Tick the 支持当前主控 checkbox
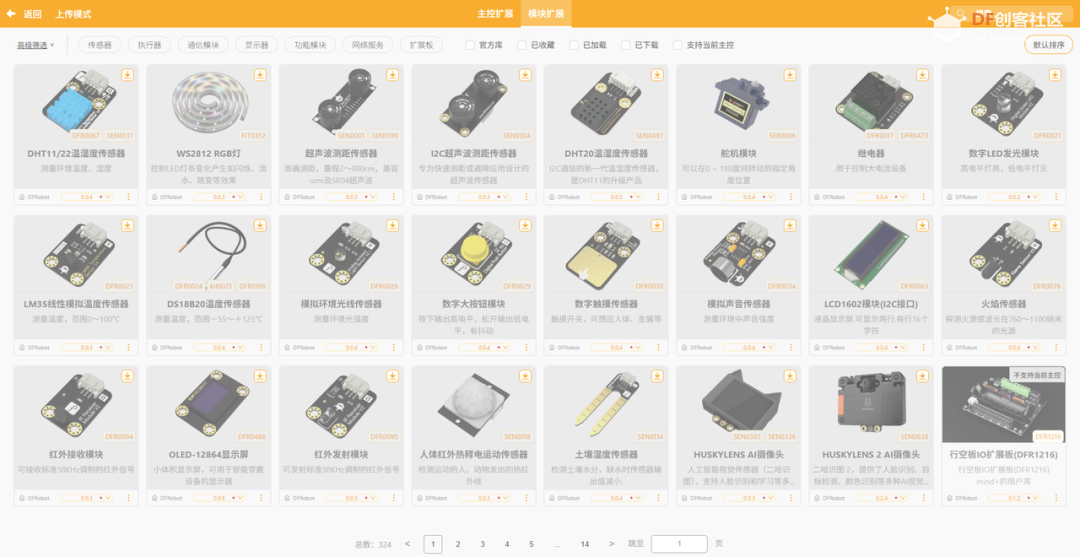The height and width of the screenshot is (557, 1080). pyautogui.click(x=677, y=45)
